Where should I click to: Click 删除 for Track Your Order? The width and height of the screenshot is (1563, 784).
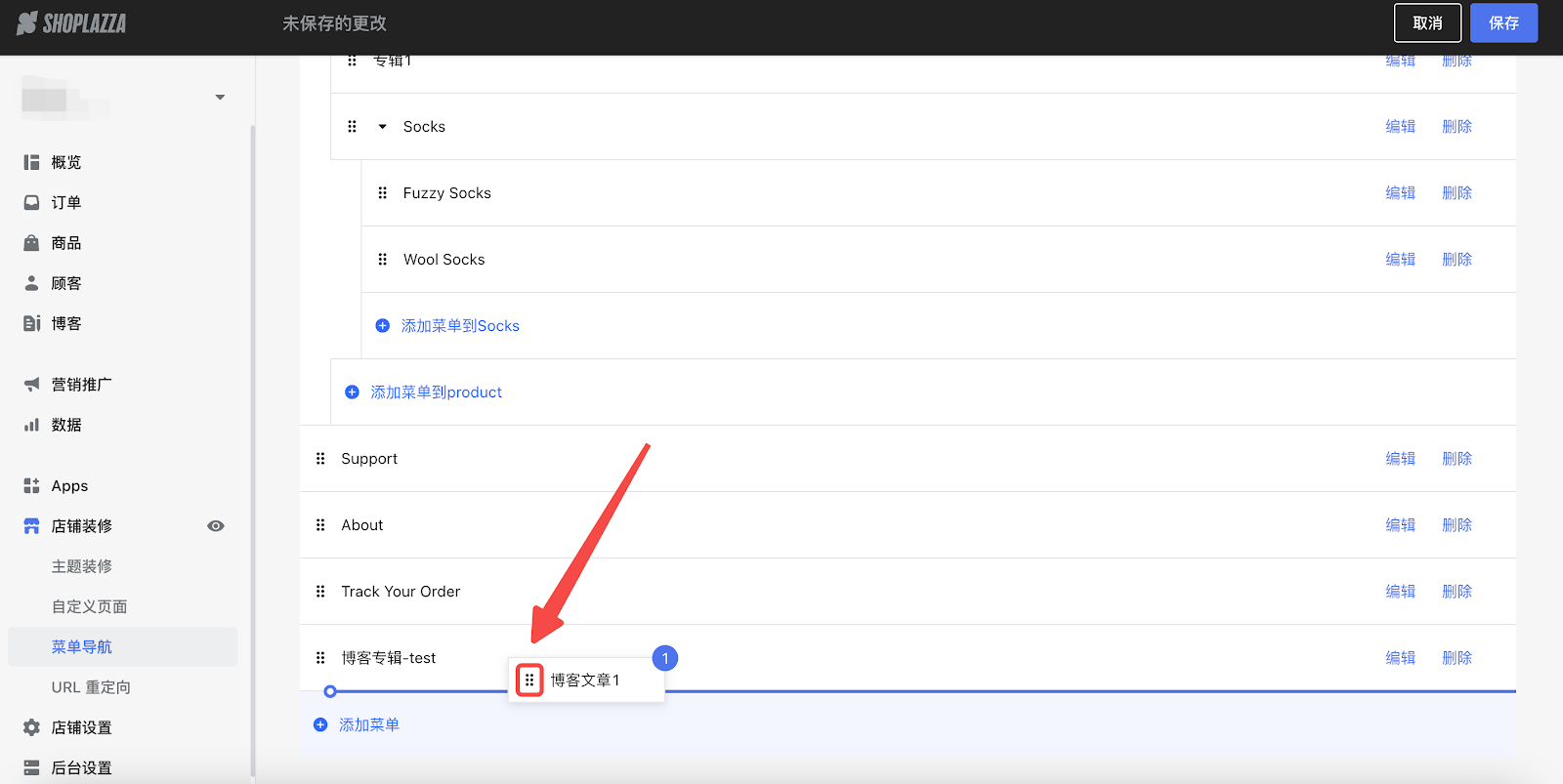pyautogui.click(x=1457, y=591)
